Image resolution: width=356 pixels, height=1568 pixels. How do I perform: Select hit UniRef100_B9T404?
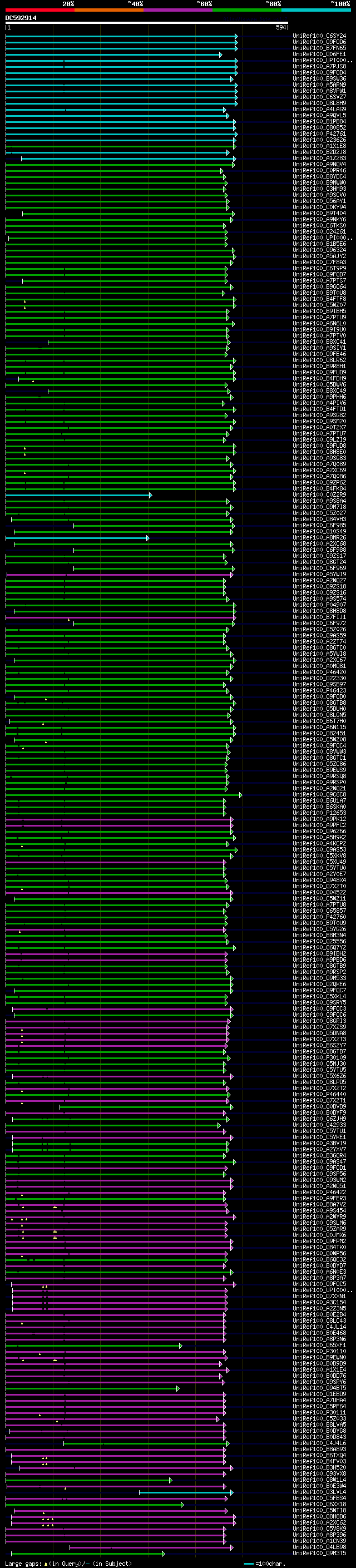(319, 213)
